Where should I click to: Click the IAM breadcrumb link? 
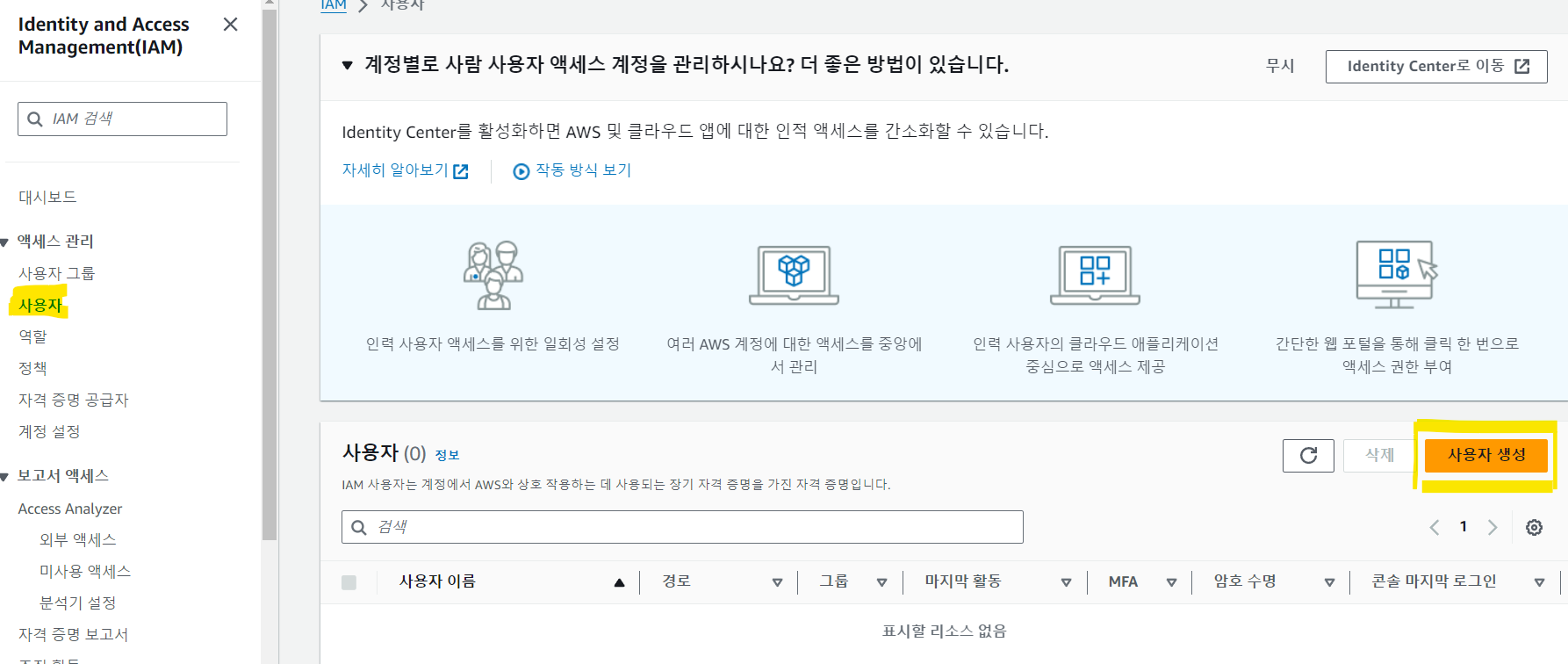pos(334,5)
